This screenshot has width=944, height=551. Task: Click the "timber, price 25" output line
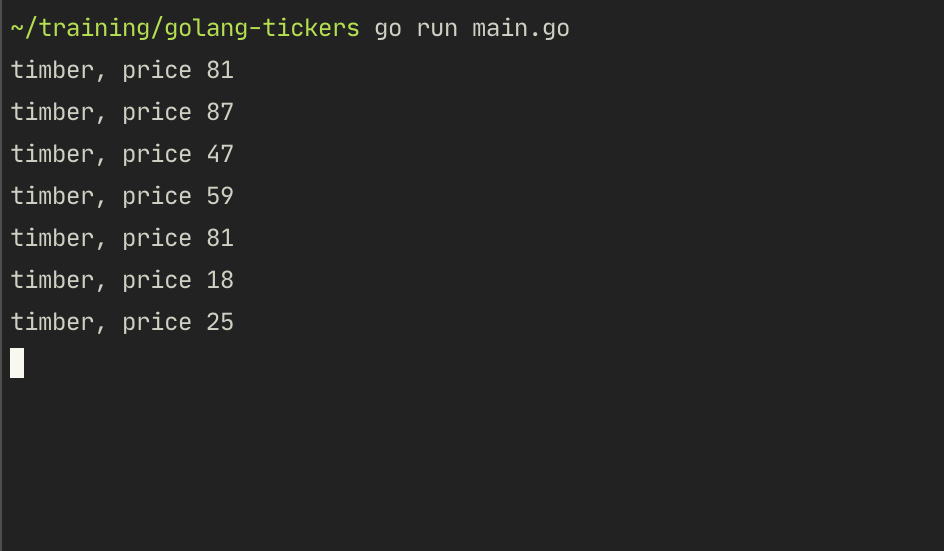[122, 322]
